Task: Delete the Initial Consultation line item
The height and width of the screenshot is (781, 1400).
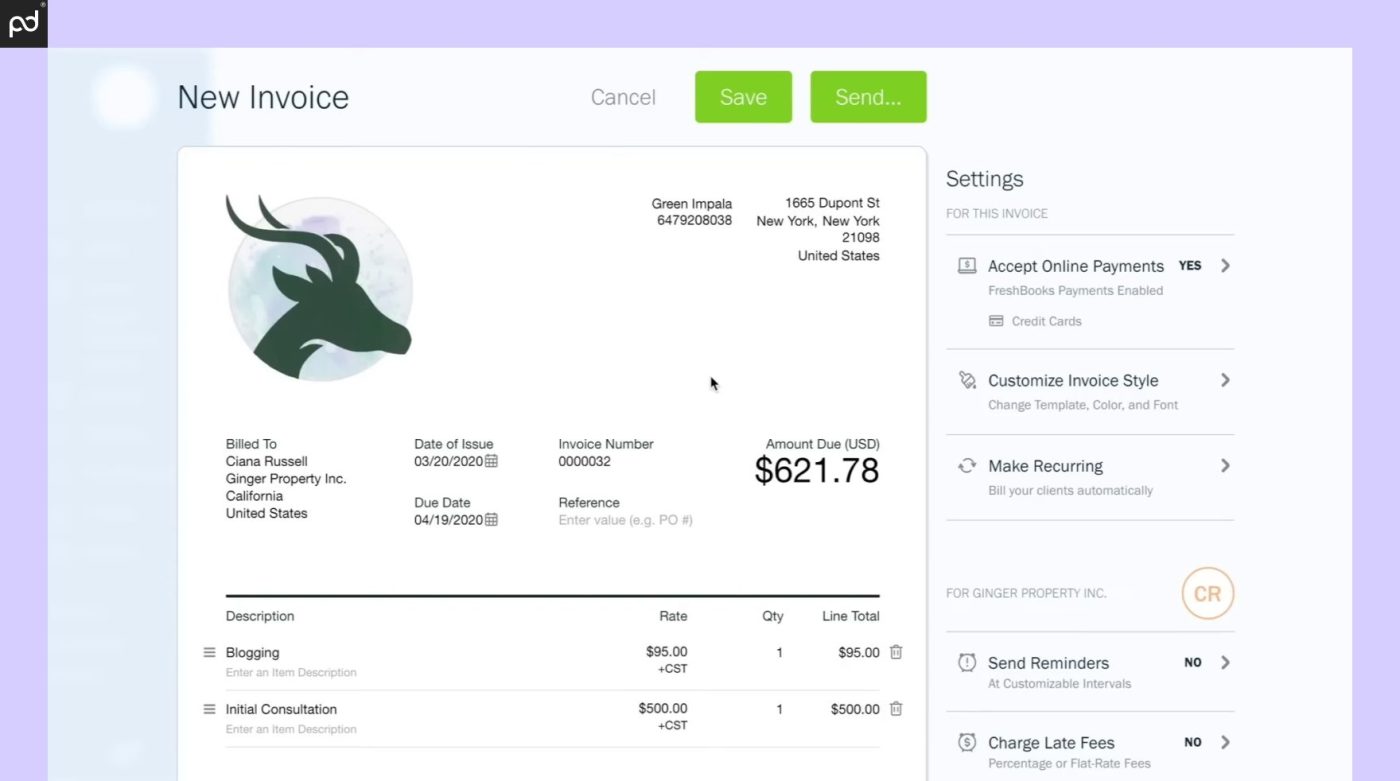Action: coord(896,709)
